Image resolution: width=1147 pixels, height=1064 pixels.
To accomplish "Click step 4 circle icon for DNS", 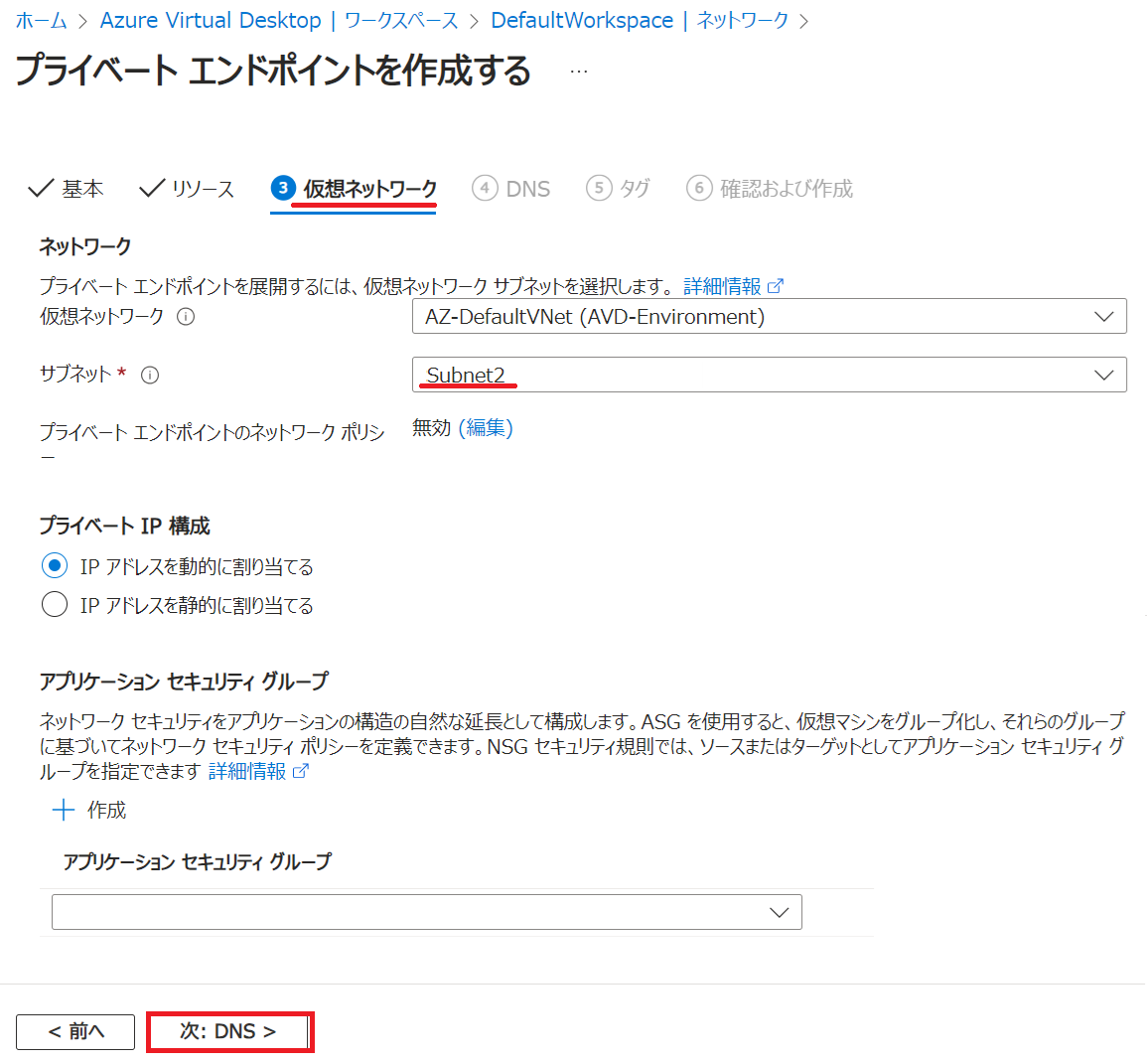I will pyautogui.click(x=485, y=188).
